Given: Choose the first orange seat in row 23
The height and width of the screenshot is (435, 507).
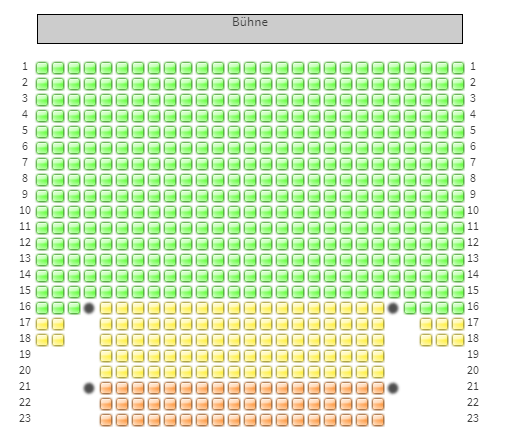Looking at the screenshot, I should pos(106,420).
